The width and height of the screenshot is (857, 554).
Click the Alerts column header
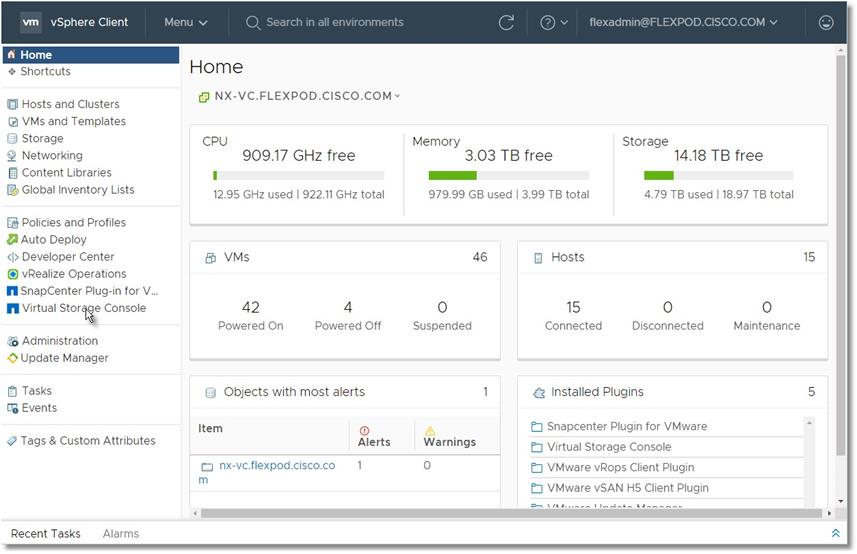[x=374, y=437]
